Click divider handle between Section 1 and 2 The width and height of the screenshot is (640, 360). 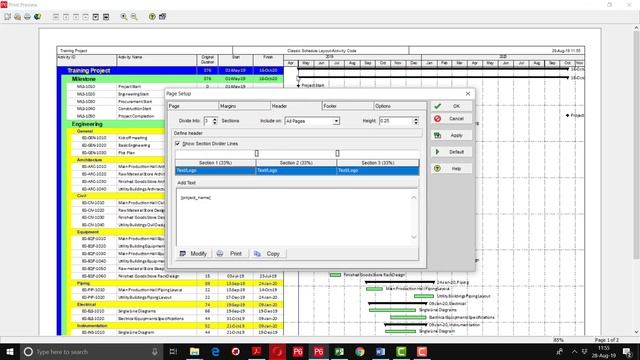(x=257, y=153)
